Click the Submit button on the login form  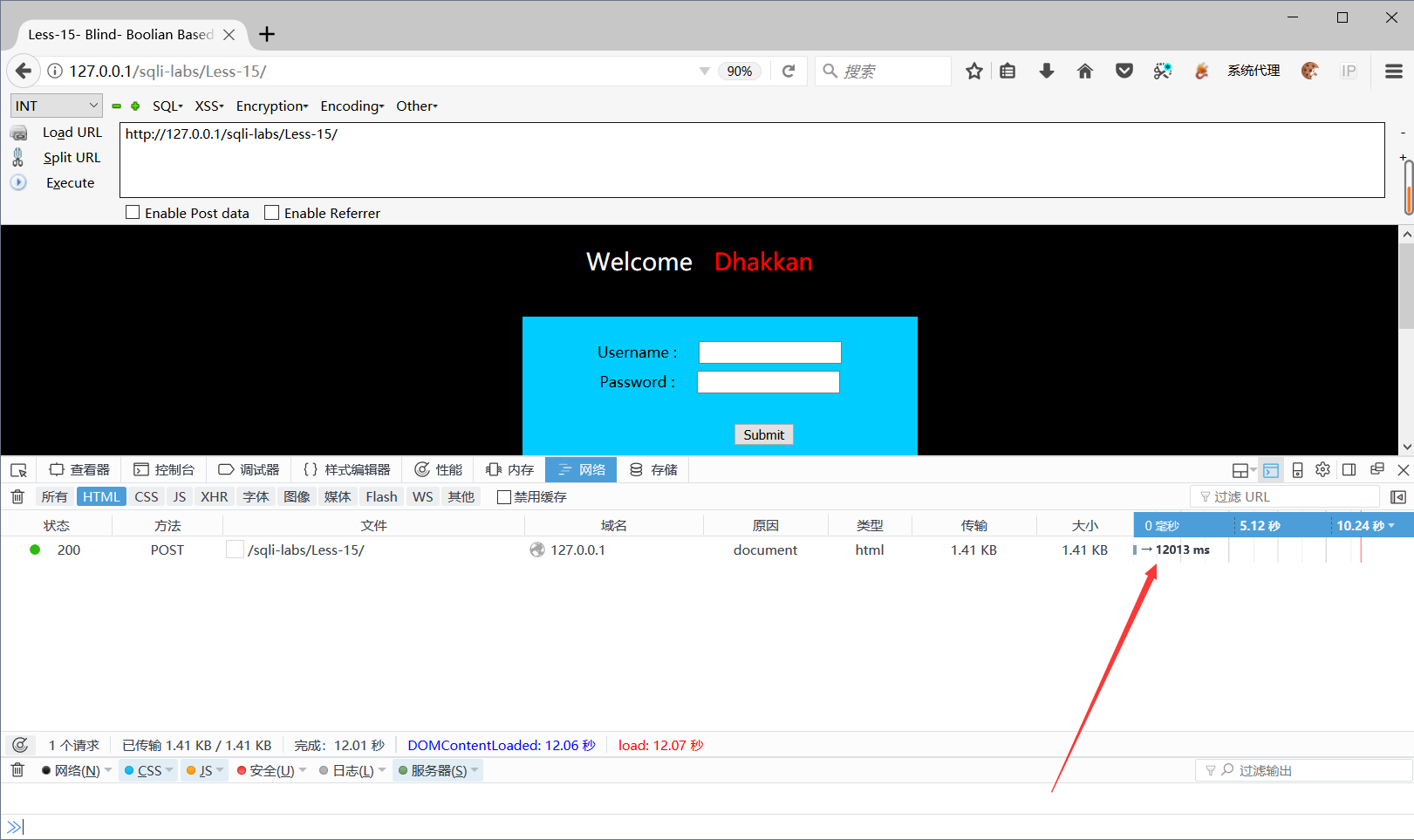point(763,434)
